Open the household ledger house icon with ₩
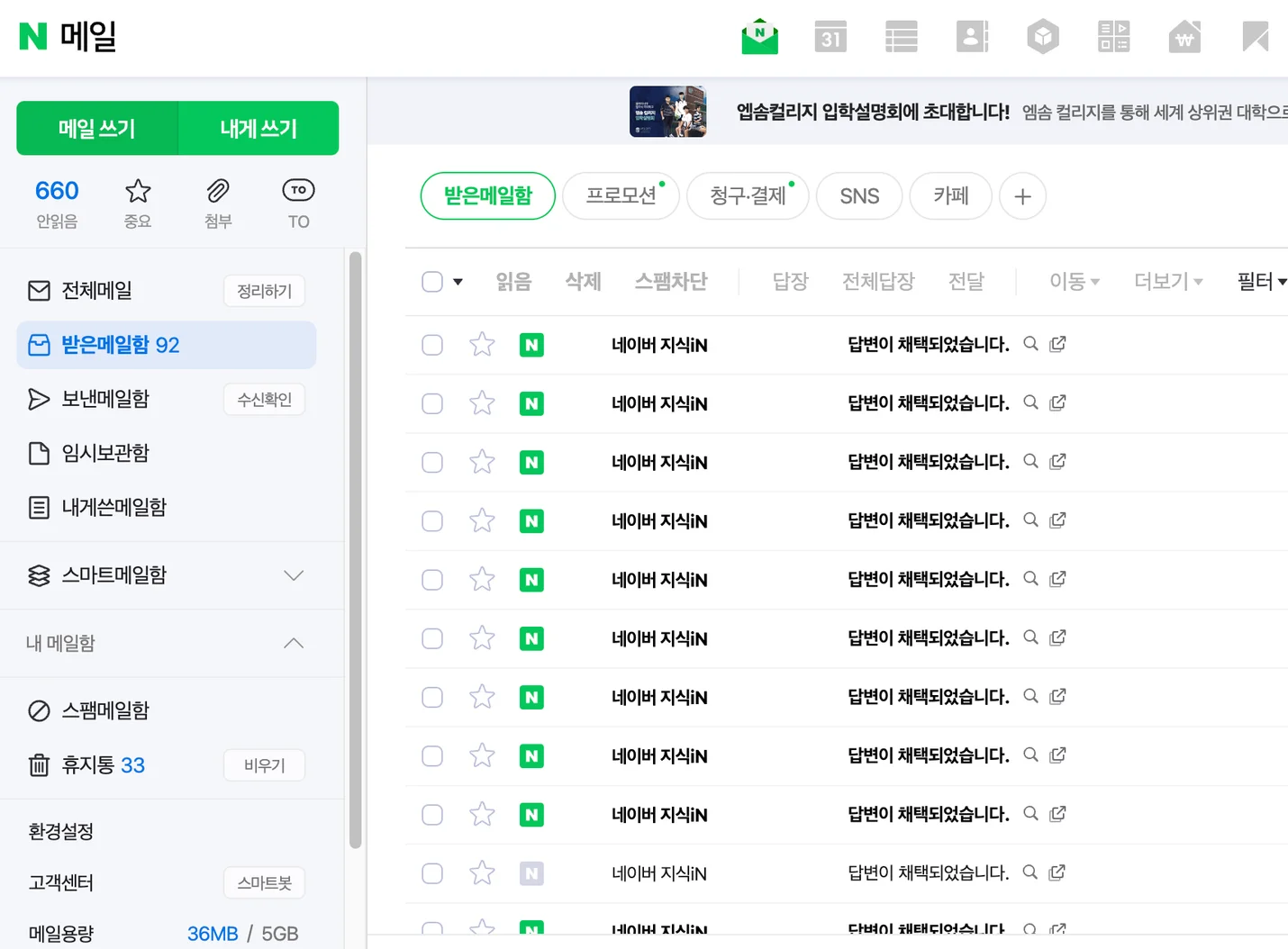The height and width of the screenshot is (949, 1288). click(x=1184, y=37)
